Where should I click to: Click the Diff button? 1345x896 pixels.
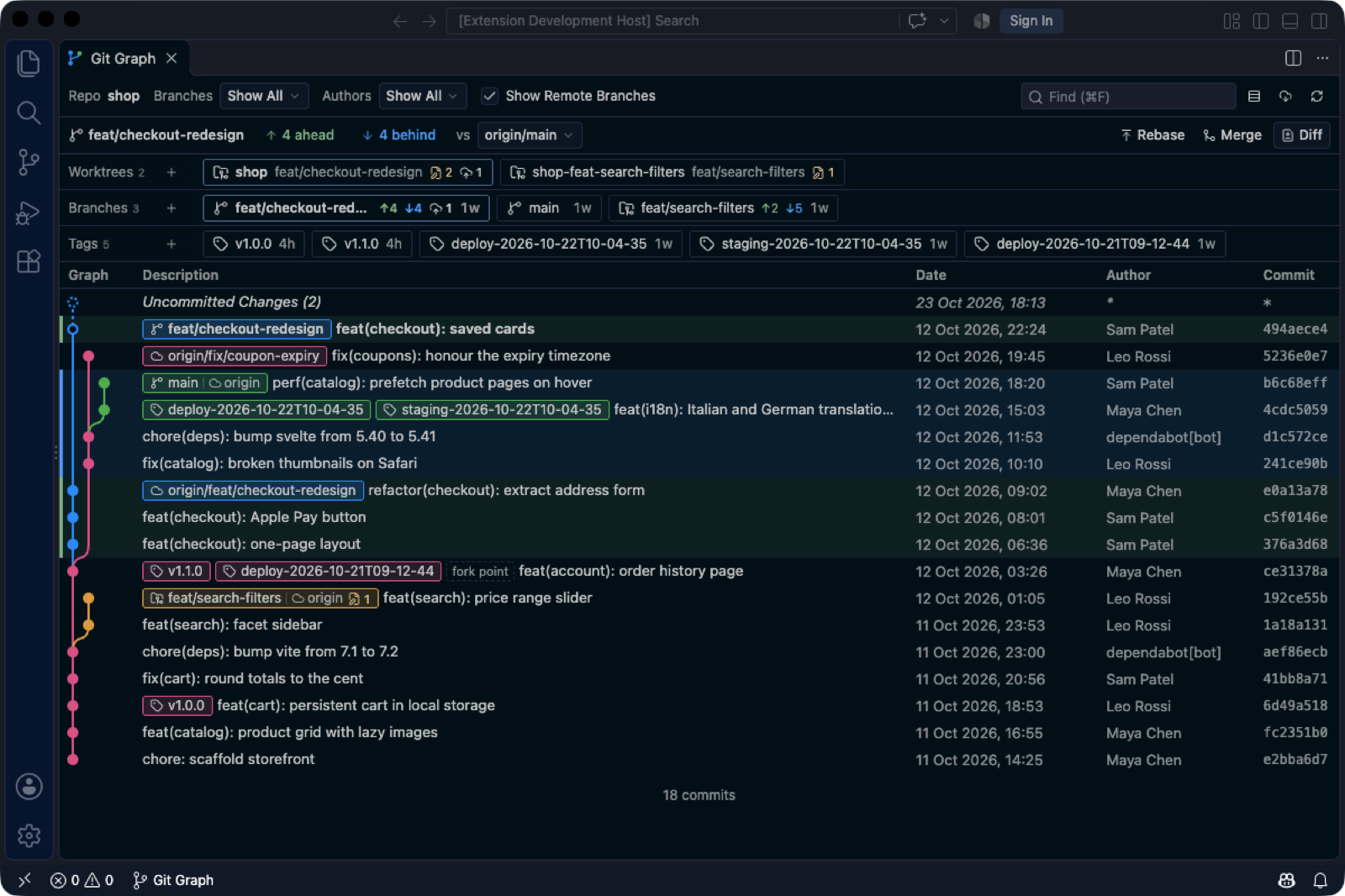pyautogui.click(x=1302, y=135)
